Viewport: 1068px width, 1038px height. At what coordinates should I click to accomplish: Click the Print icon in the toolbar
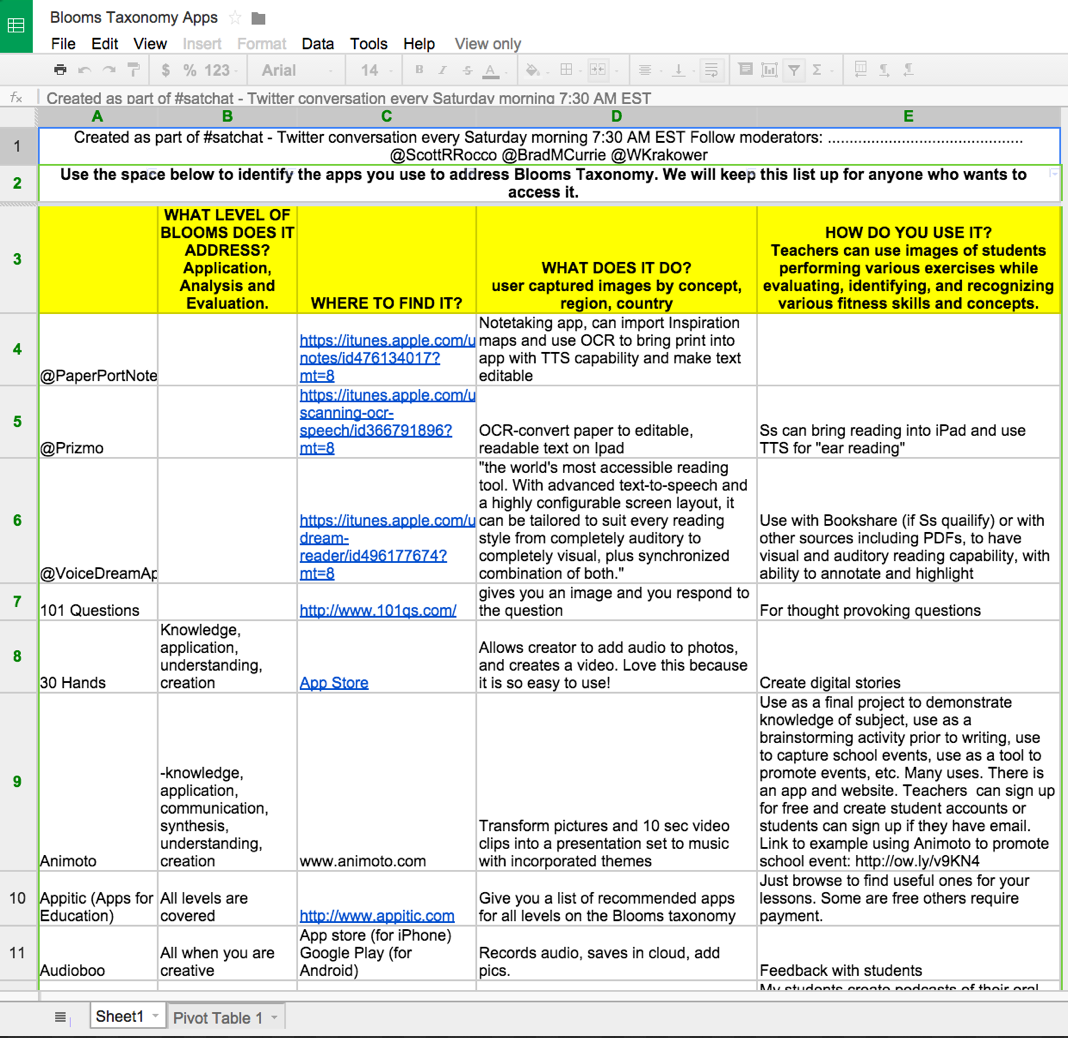pyautogui.click(x=60, y=69)
